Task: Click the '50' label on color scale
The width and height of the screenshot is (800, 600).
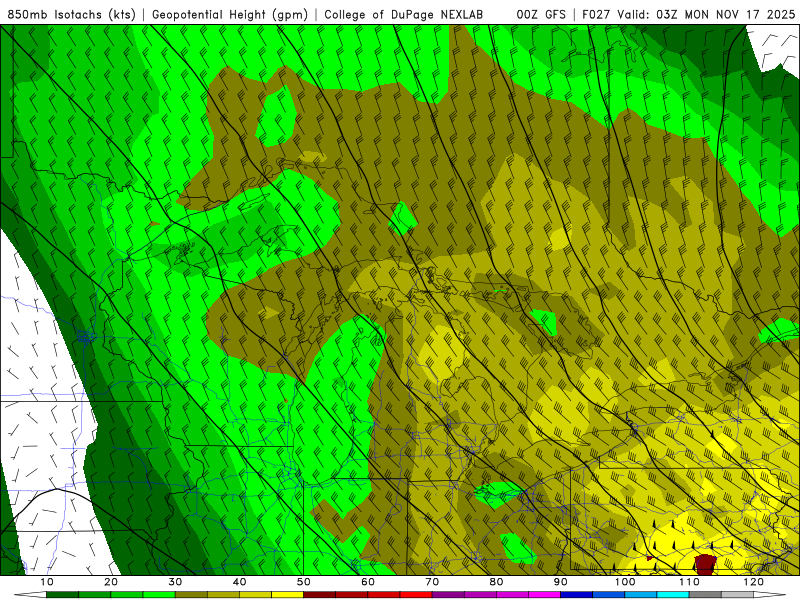Action: click(x=304, y=582)
